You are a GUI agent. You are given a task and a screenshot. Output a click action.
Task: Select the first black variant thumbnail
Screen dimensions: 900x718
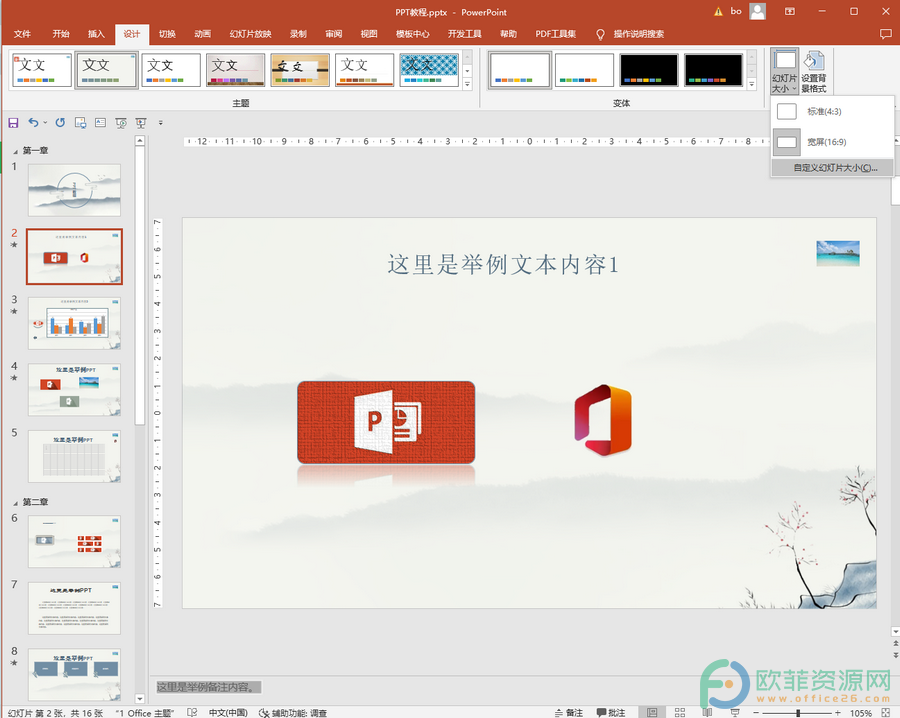pyautogui.click(x=649, y=70)
